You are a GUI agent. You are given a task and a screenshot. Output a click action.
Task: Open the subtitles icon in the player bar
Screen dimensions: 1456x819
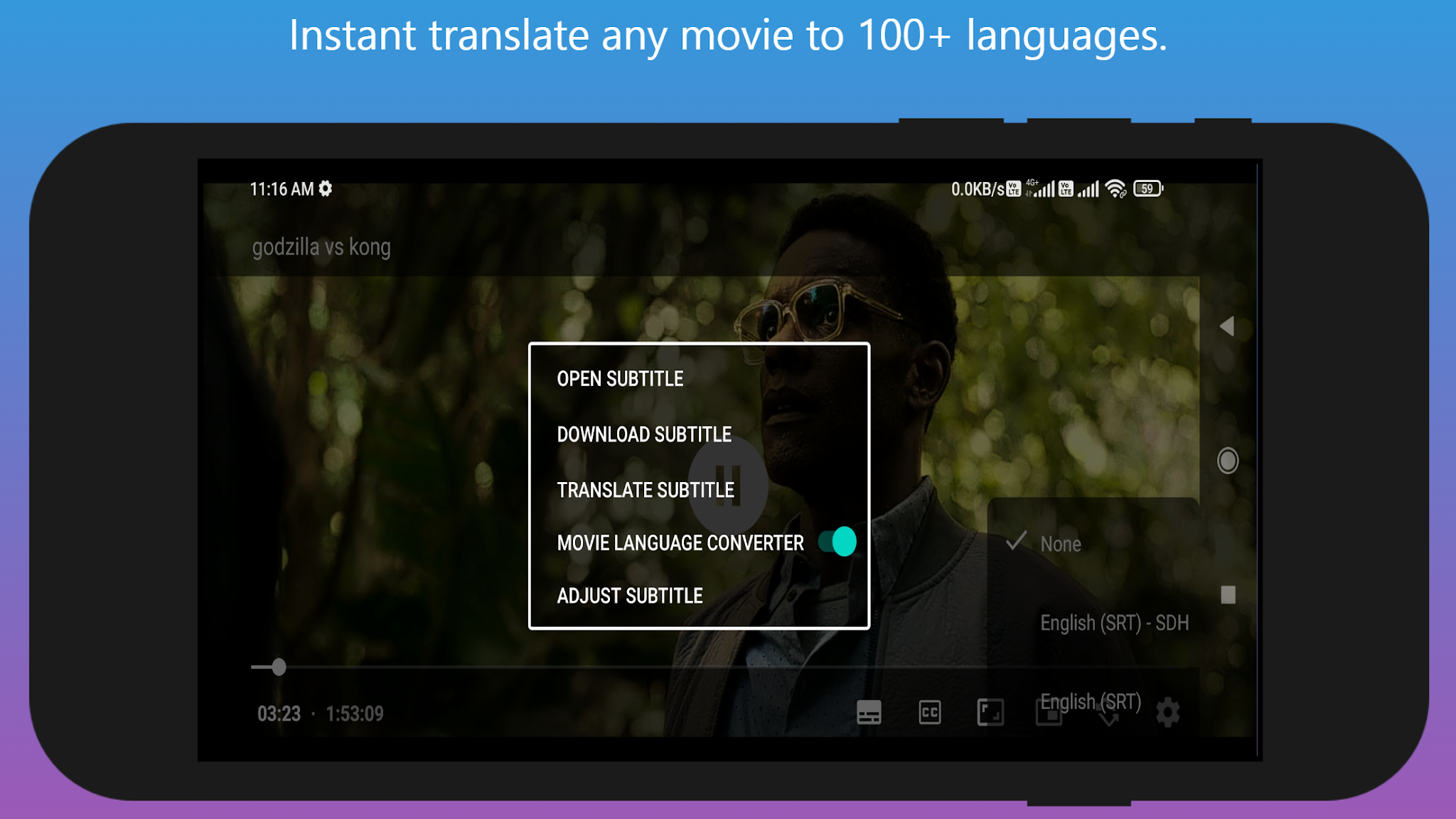tap(869, 712)
